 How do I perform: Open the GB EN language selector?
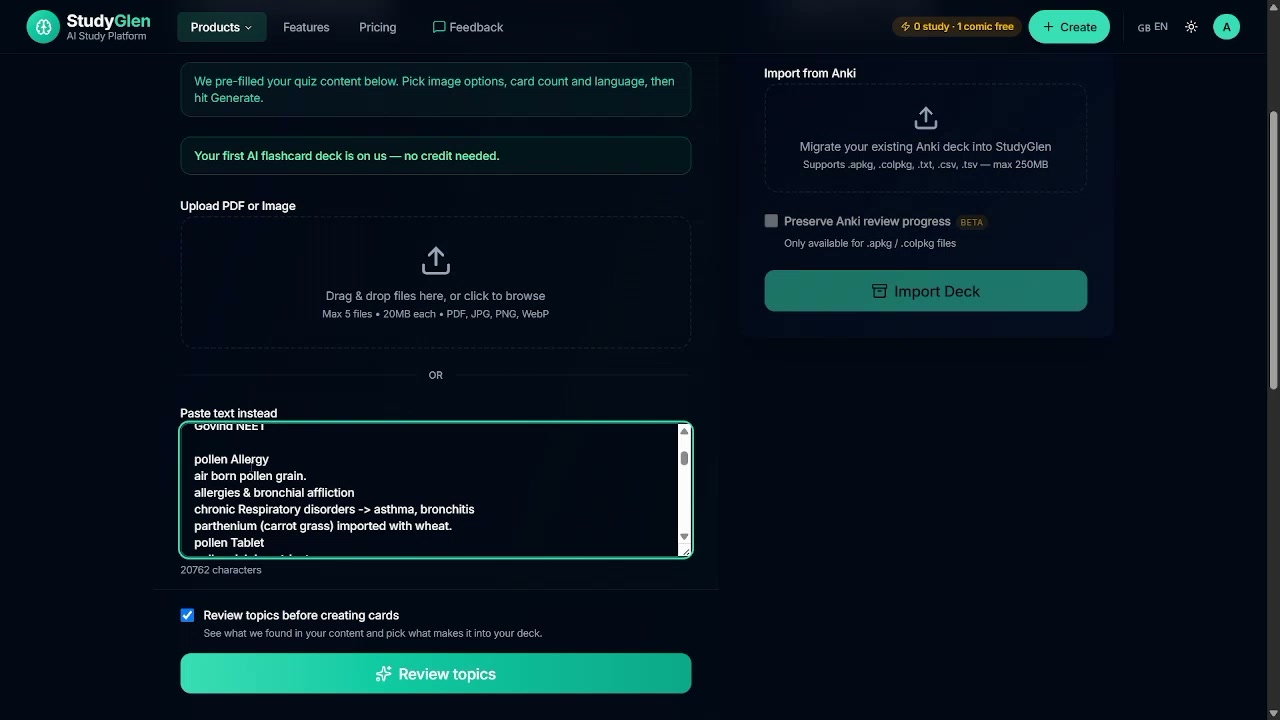click(1152, 27)
